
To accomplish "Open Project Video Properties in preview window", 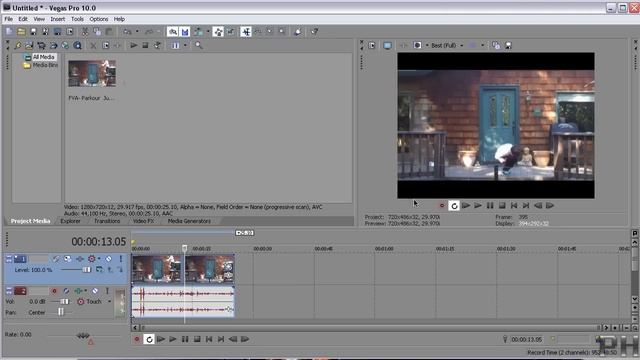I will 372,45.
